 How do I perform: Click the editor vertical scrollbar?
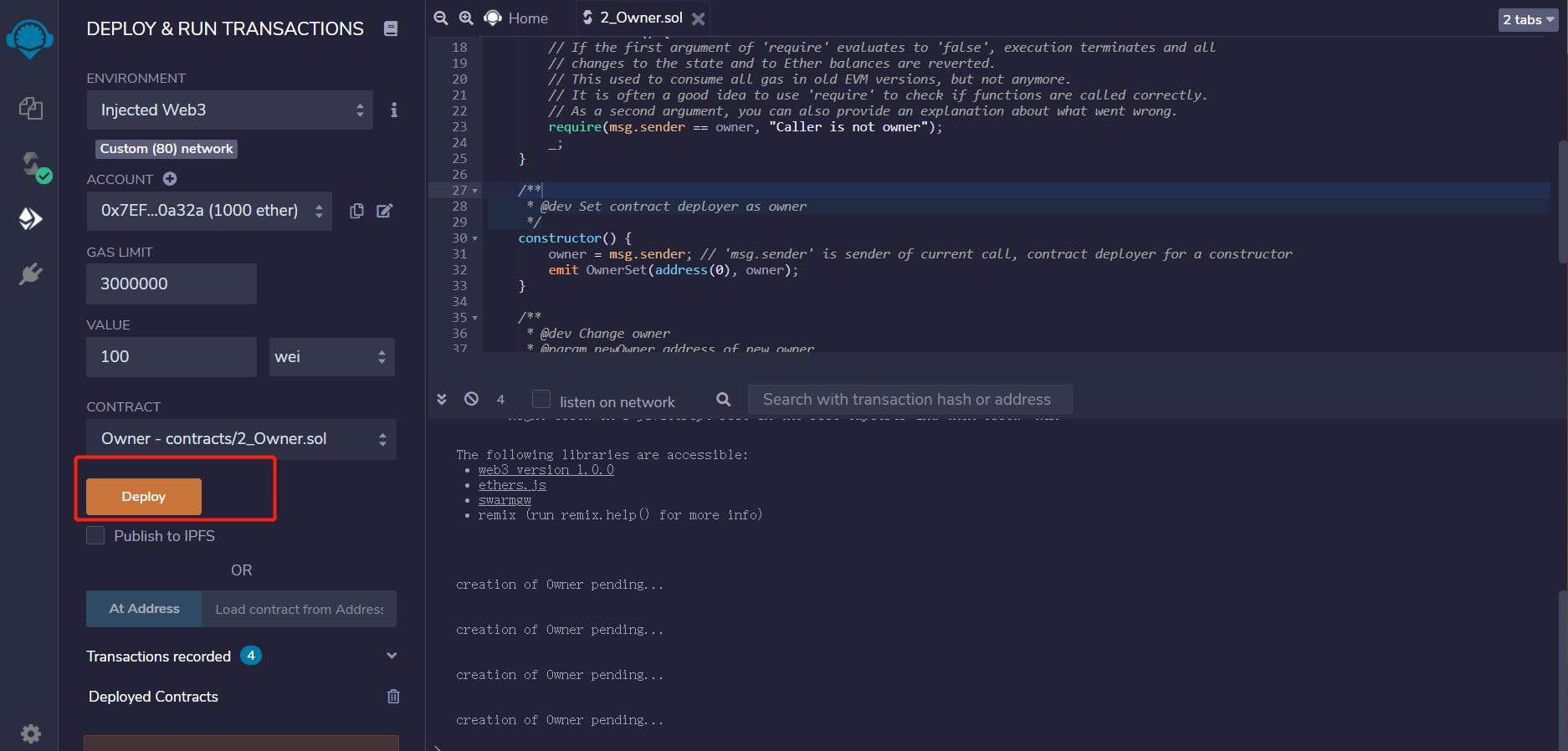click(x=1562, y=202)
